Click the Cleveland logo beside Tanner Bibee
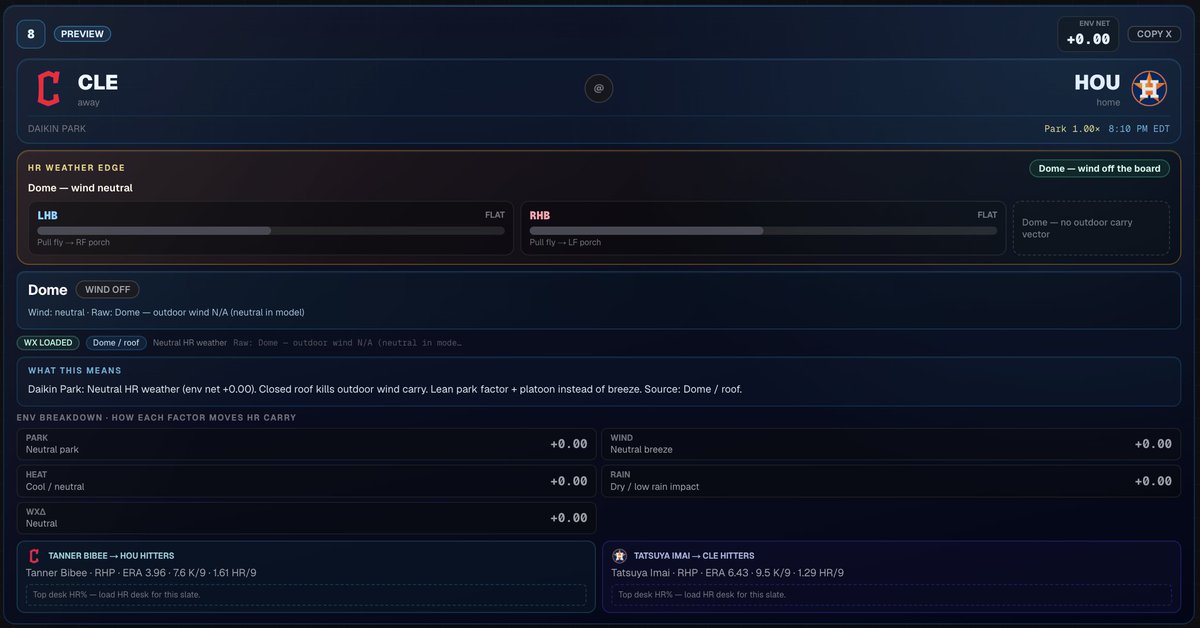The width and height of the screenshot is (1200, 628). coord(34,556)
